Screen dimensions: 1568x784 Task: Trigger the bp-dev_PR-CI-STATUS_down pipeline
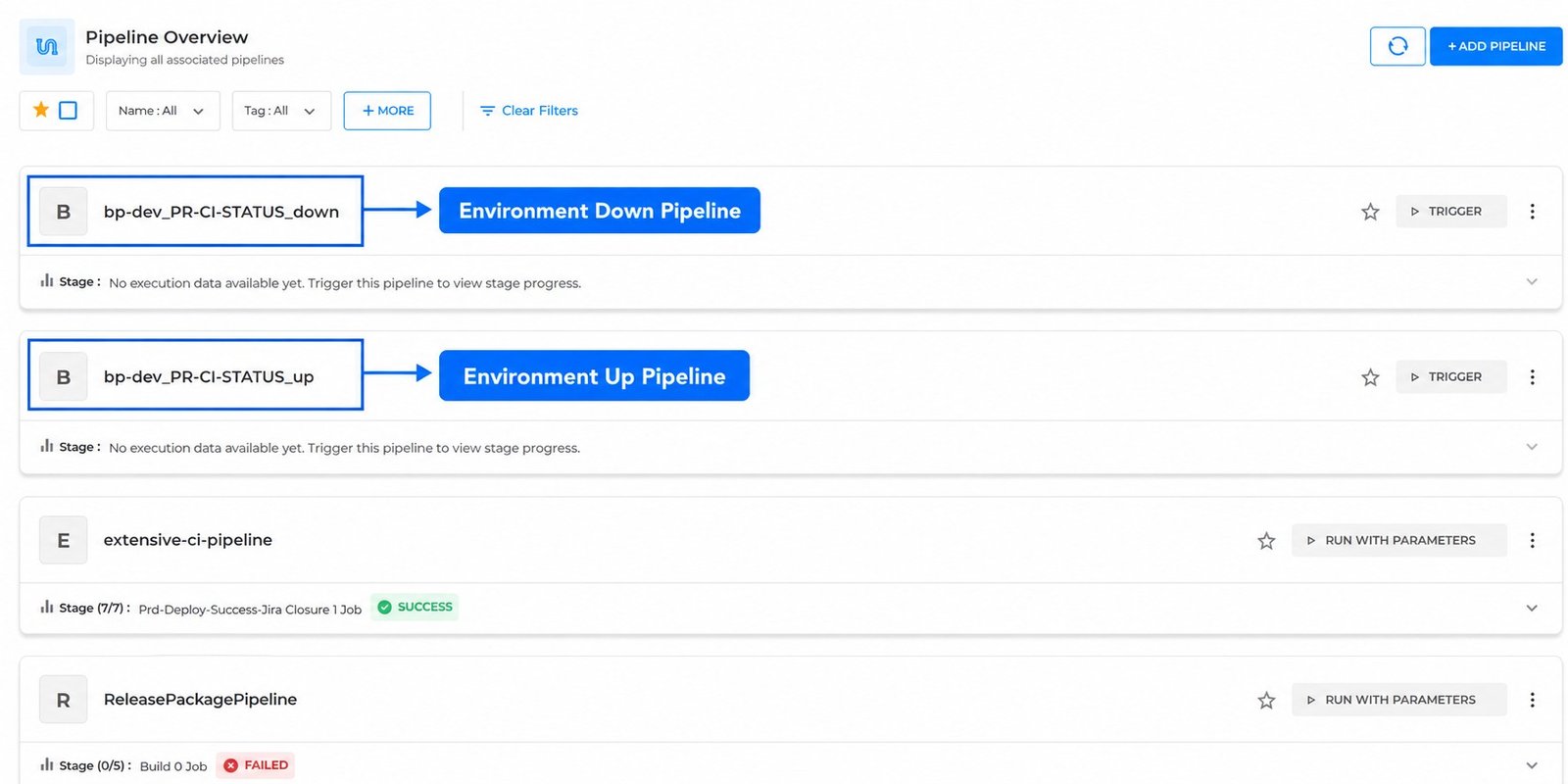(1451, 212)
